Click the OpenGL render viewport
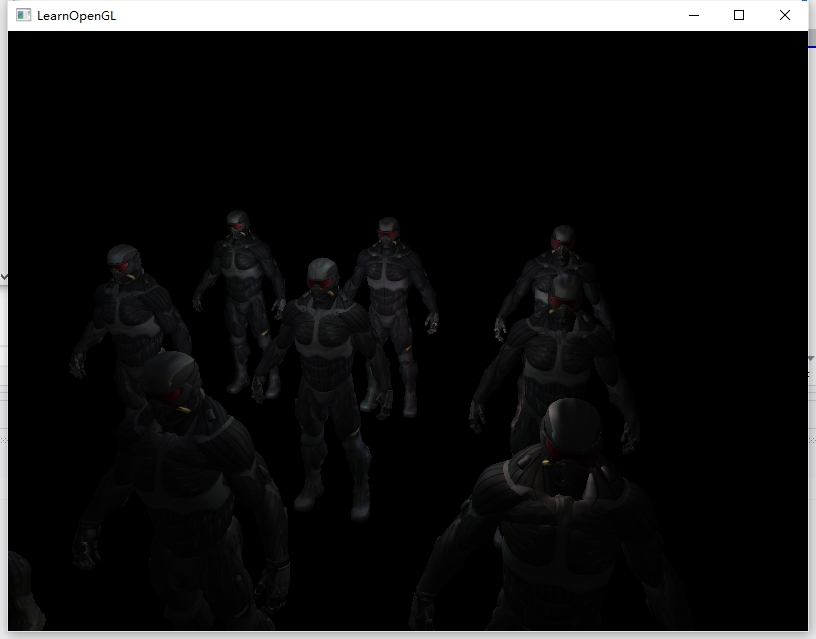 coord(407,330)
